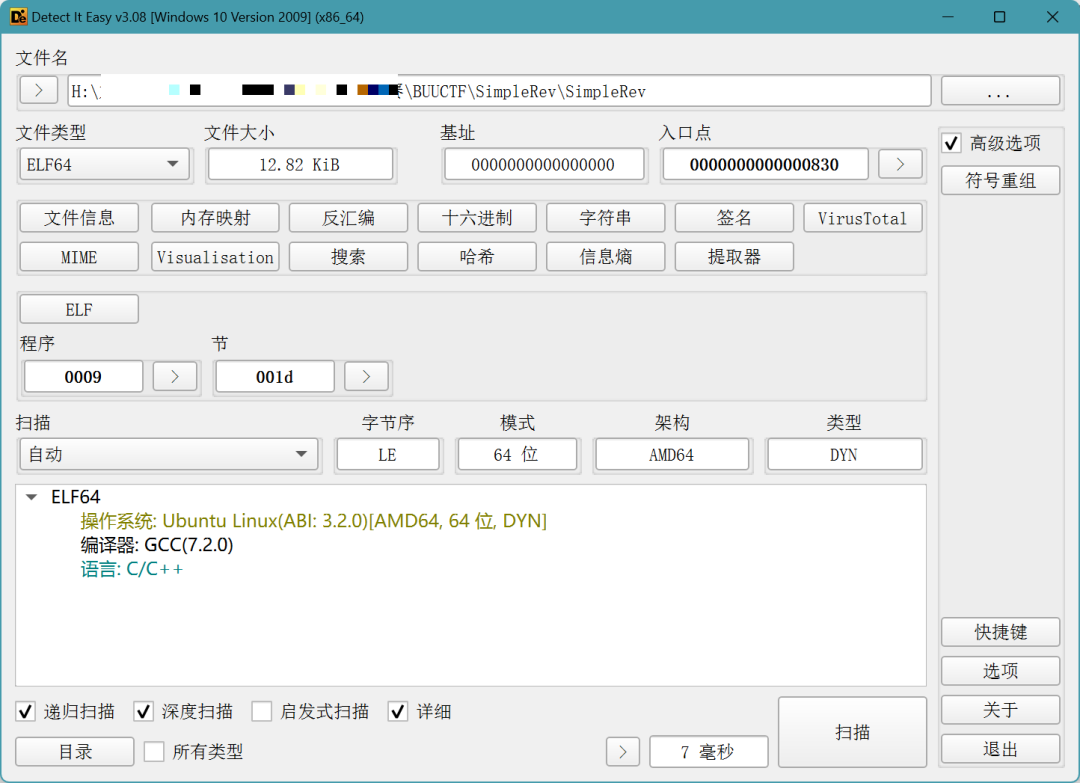This screenshot has width=1080, height=783.
Task: Click the 程序 0009 field
Action: [x=83, y=377]
